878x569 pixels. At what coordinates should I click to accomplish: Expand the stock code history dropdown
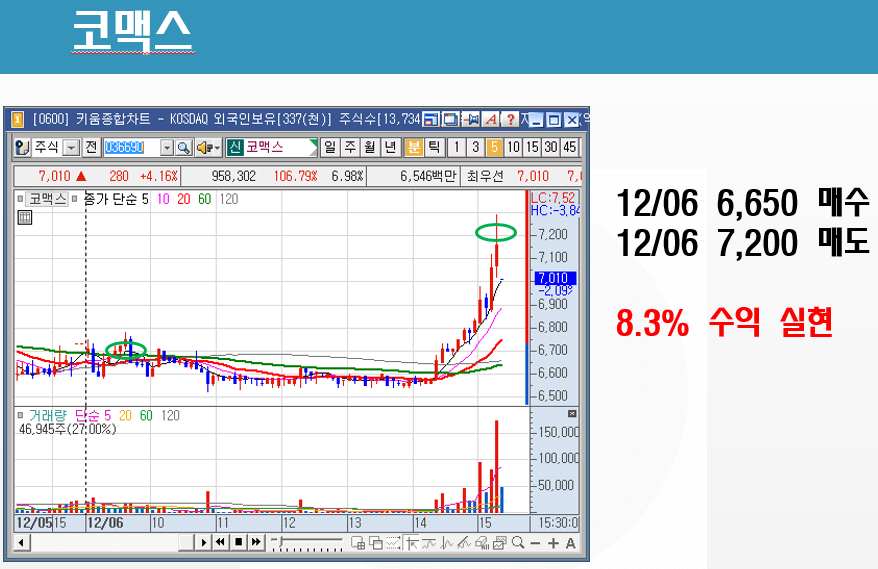[x=167, y=148]
